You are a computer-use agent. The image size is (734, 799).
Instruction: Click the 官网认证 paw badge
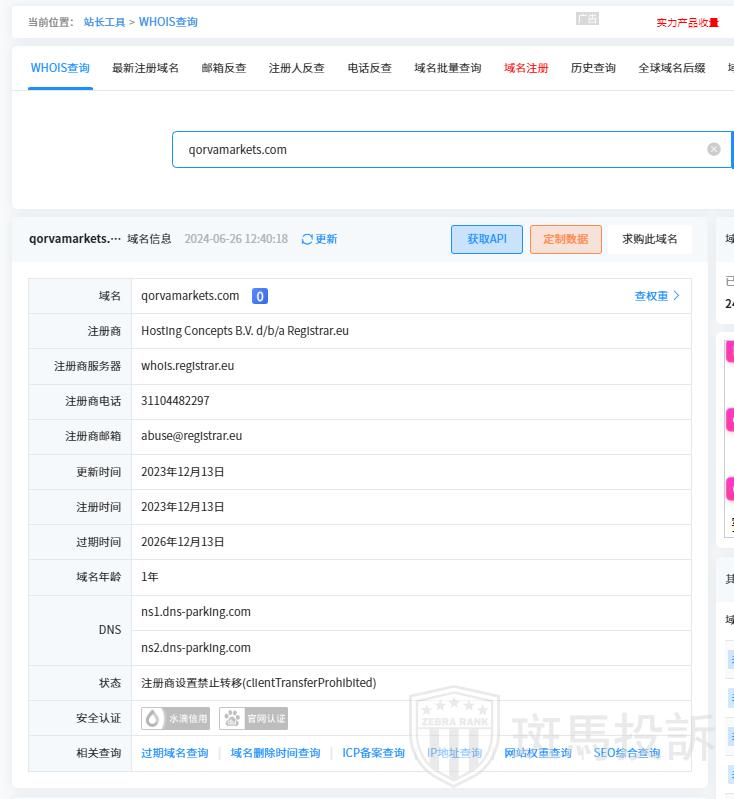[253, 718]
